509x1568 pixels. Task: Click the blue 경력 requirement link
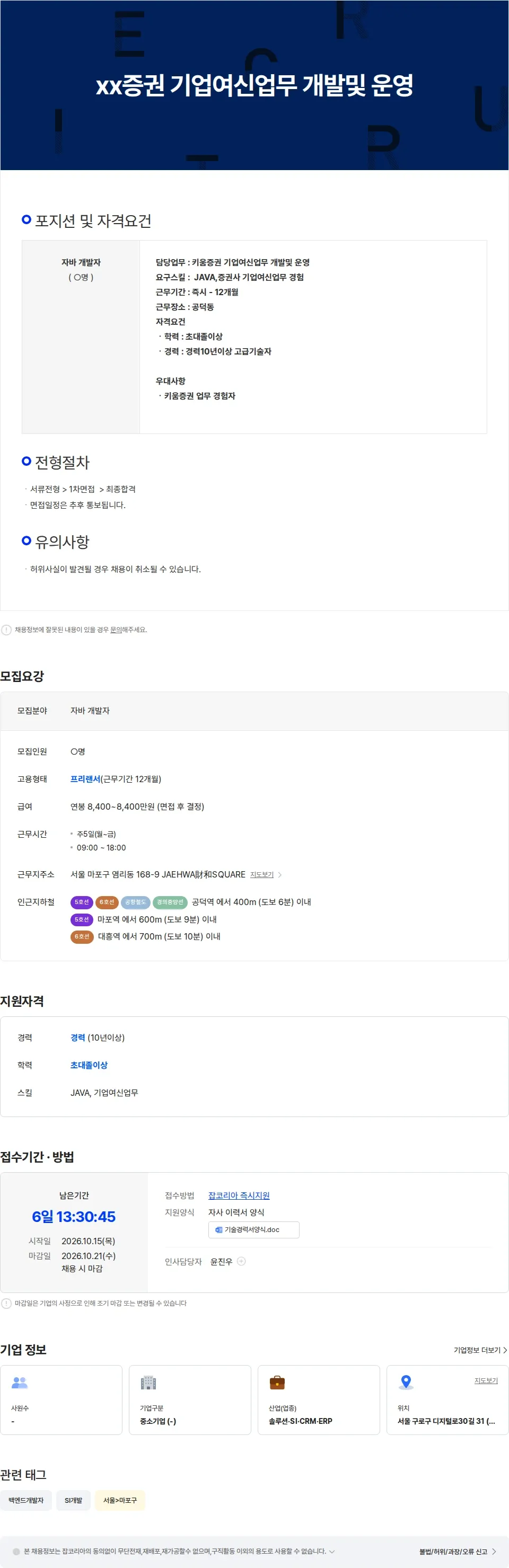[x=77, y=1038]
